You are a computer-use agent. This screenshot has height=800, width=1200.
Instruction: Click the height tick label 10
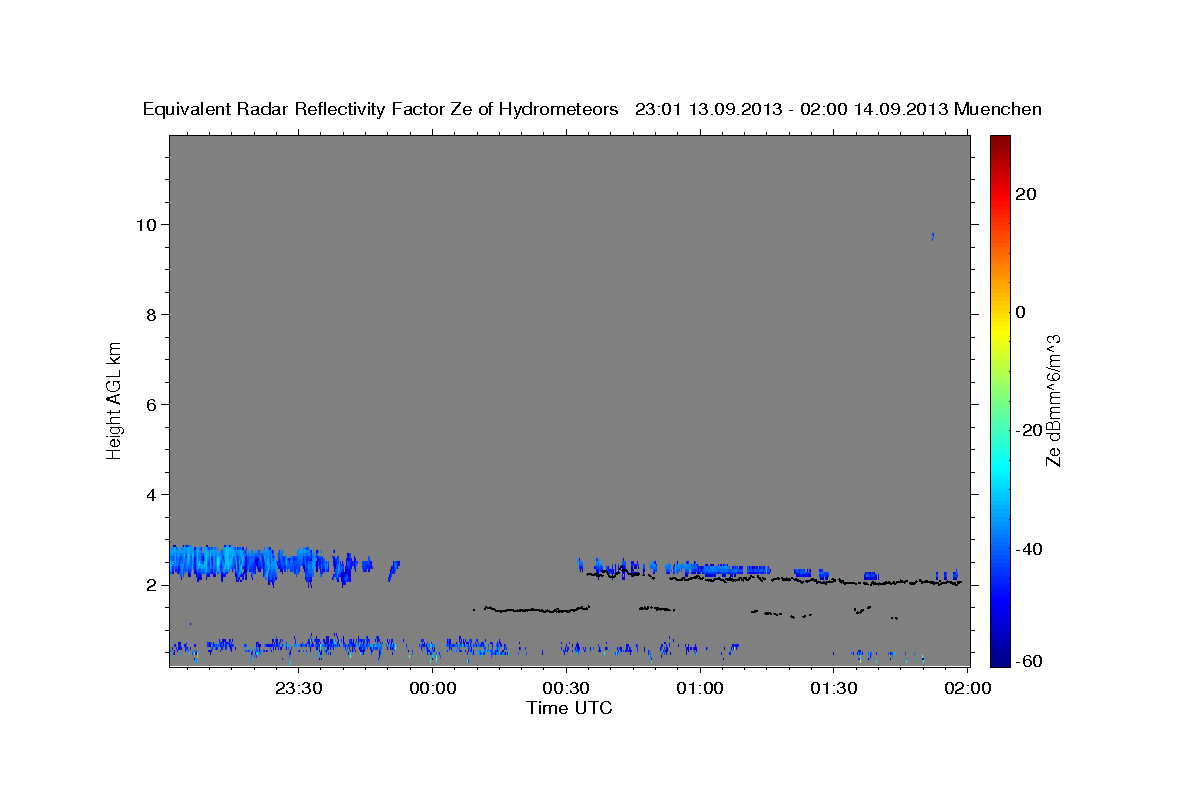pyautogui.click(x=147, y=224)
